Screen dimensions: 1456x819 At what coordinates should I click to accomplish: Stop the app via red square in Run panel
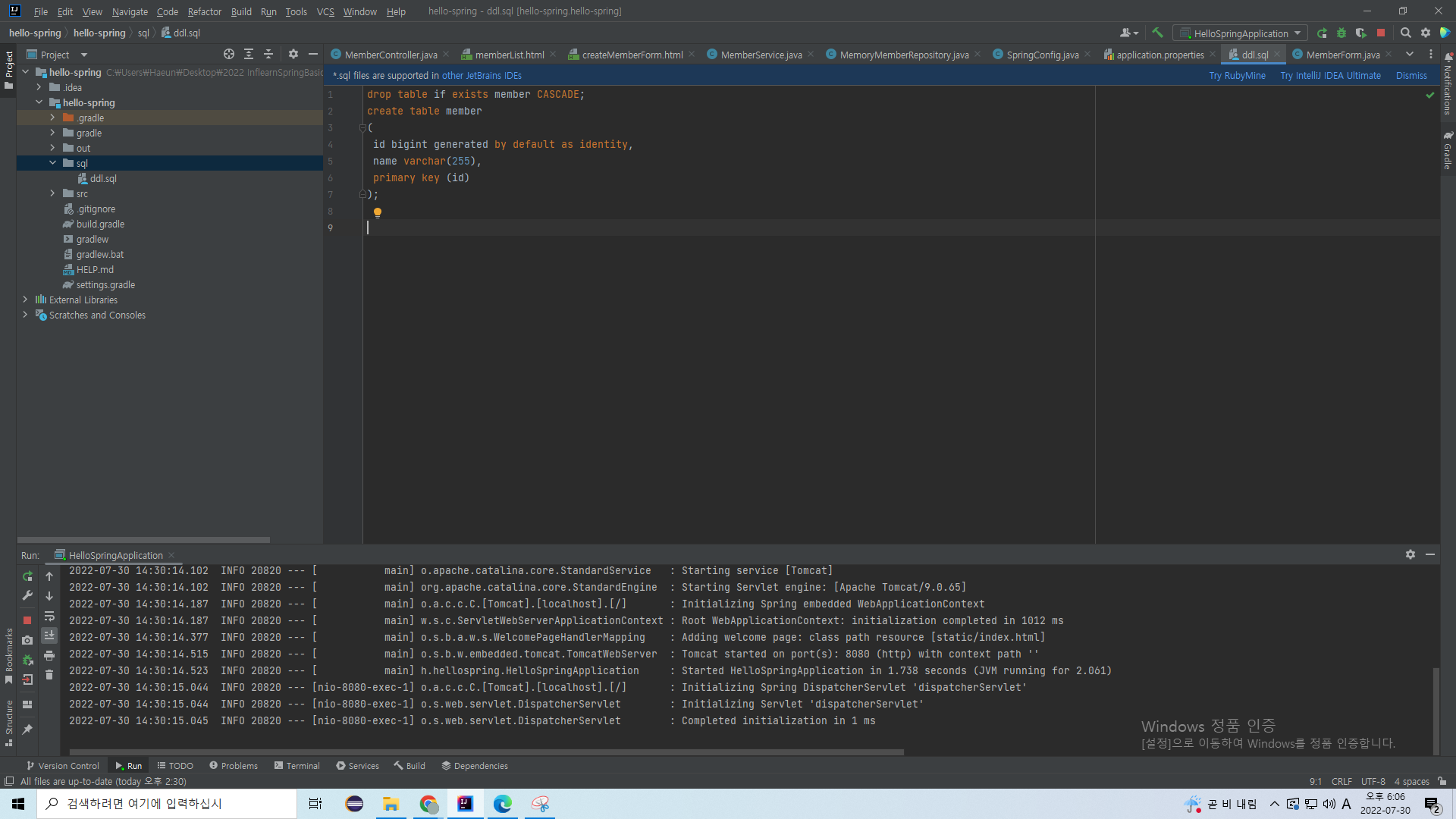(27, 620)
